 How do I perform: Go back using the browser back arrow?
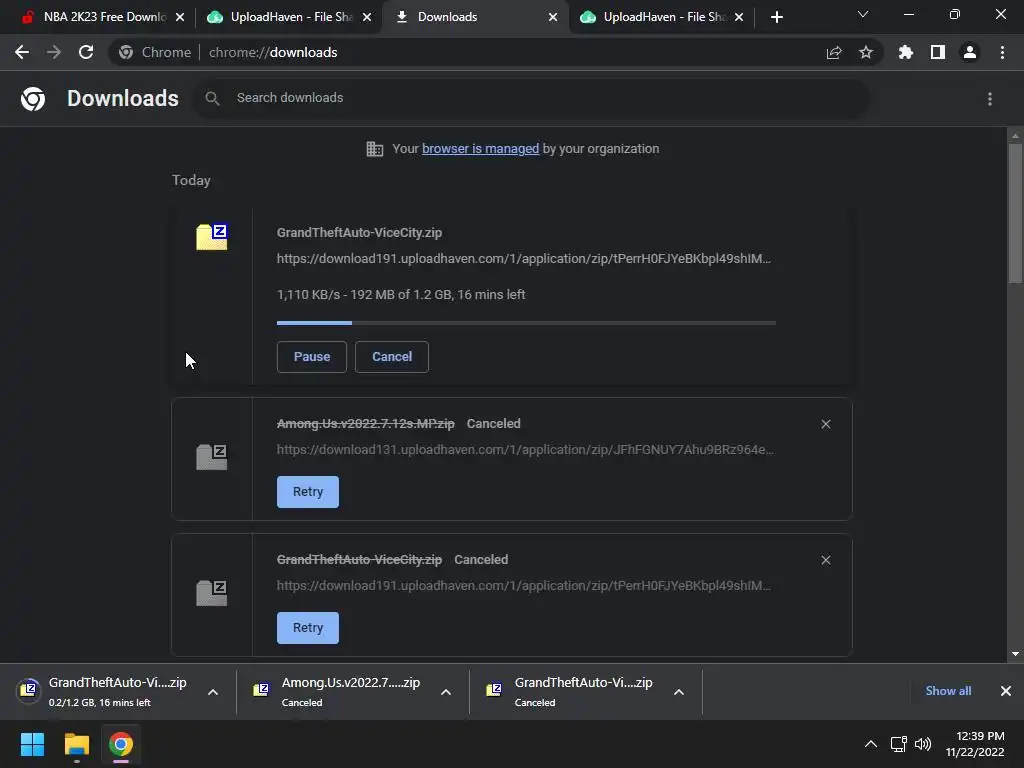click(x=22, y=52)
